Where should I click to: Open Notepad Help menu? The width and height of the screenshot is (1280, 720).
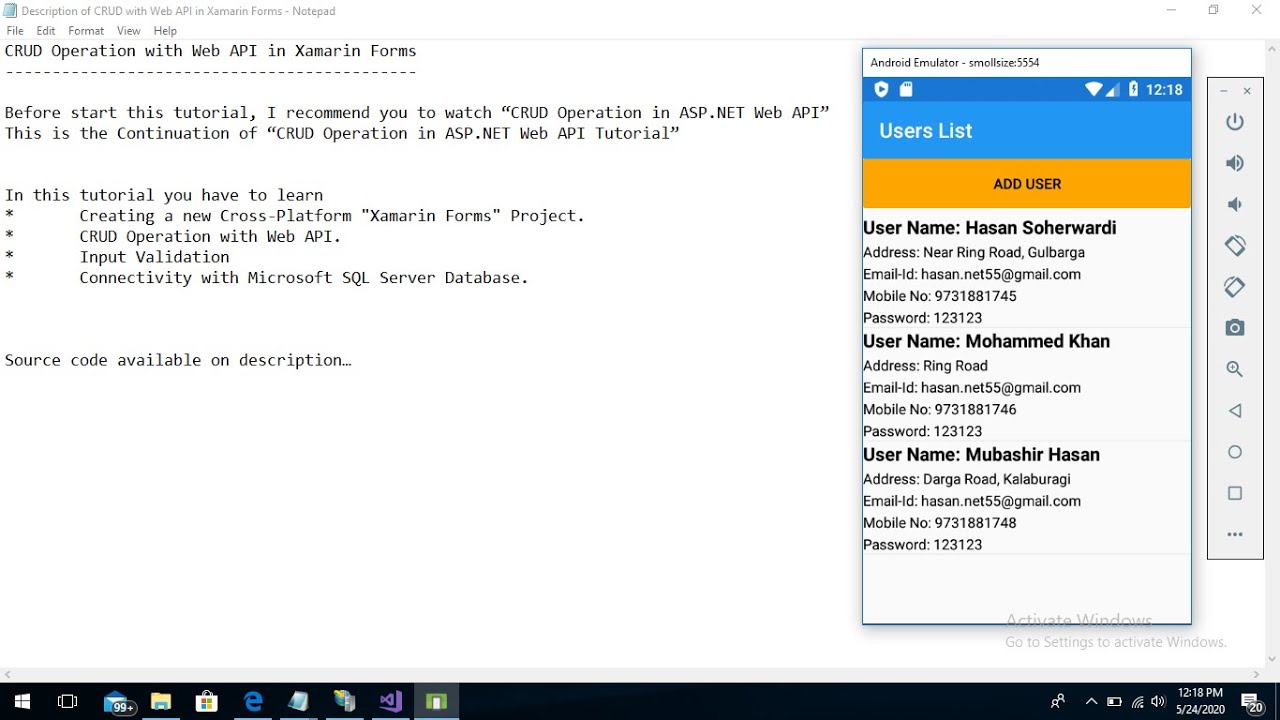(x=165, y=31)
